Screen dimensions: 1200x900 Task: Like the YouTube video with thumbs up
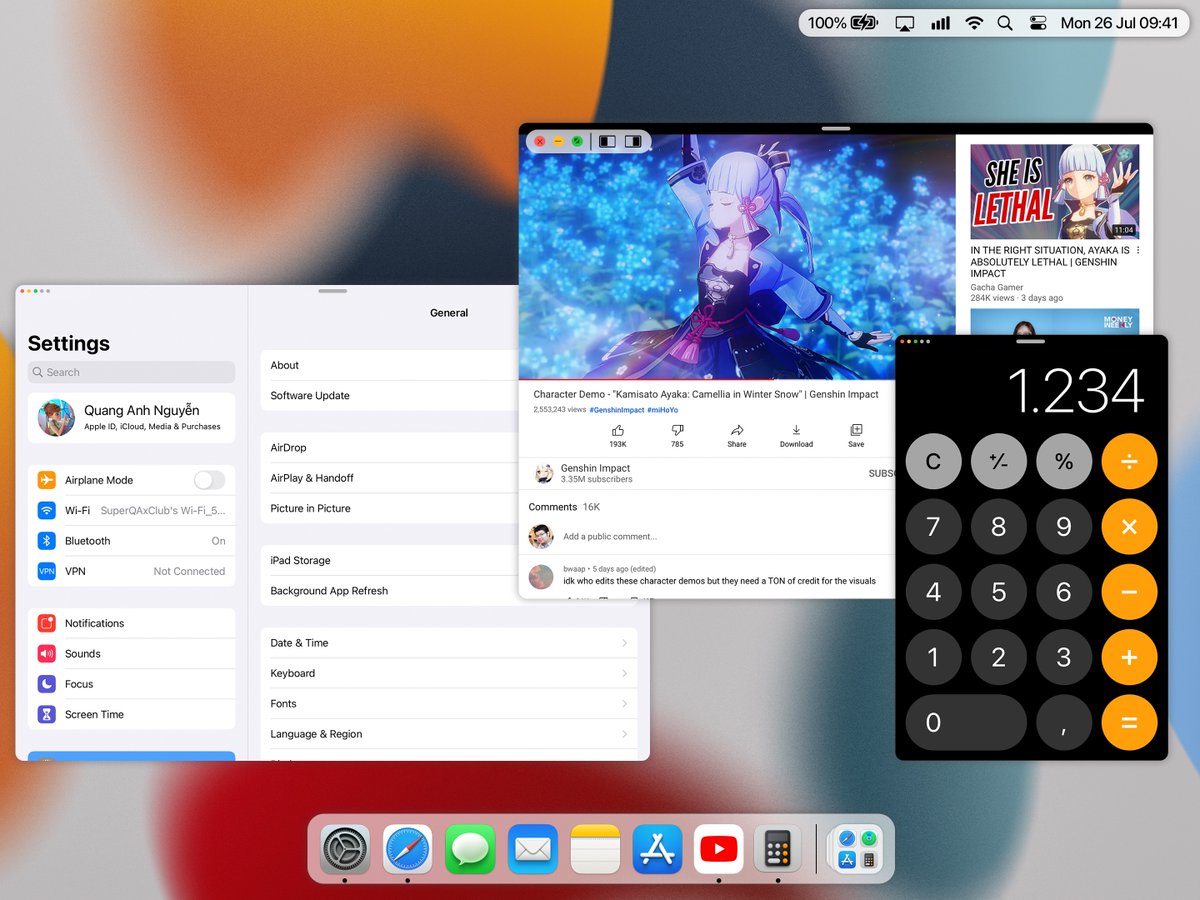[x=618, y=436]
